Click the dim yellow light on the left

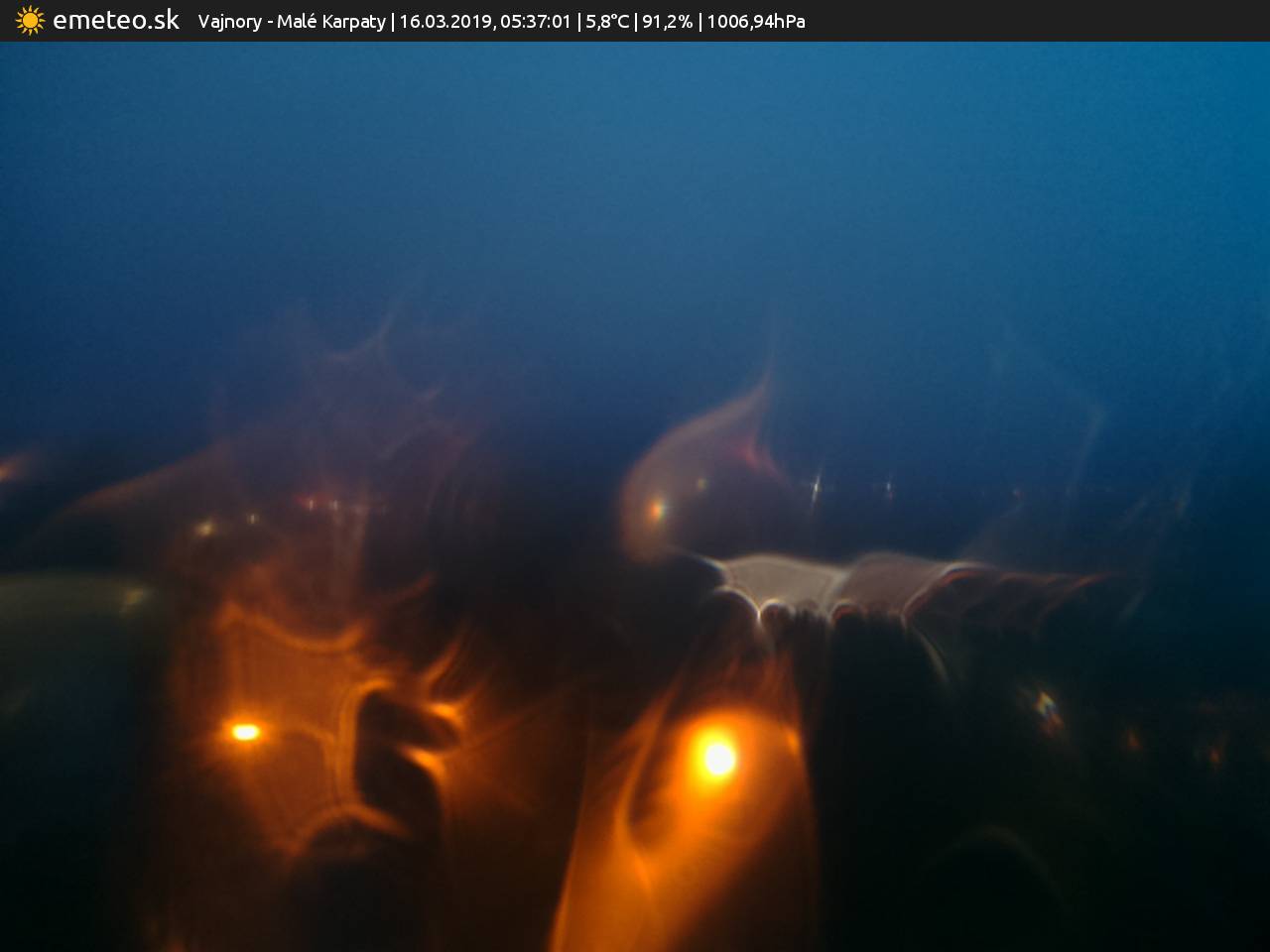coord(204,528)
